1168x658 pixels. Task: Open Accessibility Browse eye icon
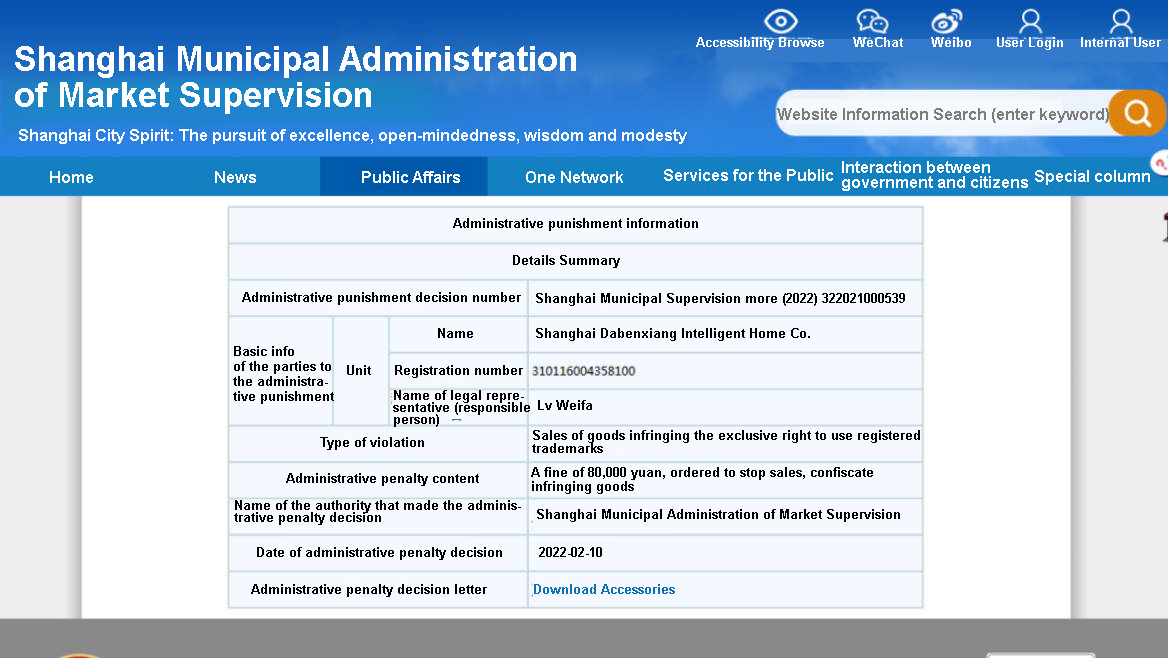[780, 20]
